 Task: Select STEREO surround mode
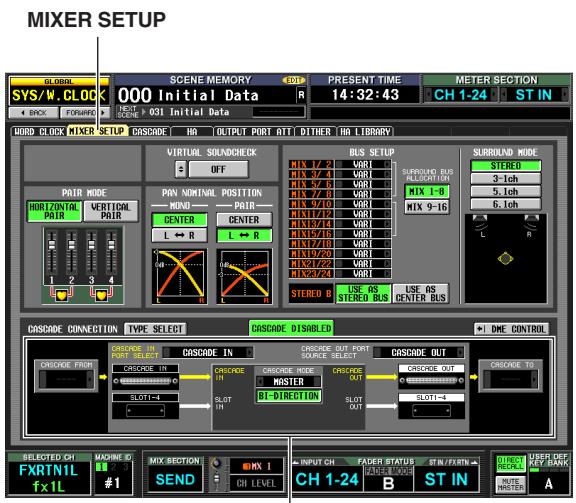pos(505,166)
